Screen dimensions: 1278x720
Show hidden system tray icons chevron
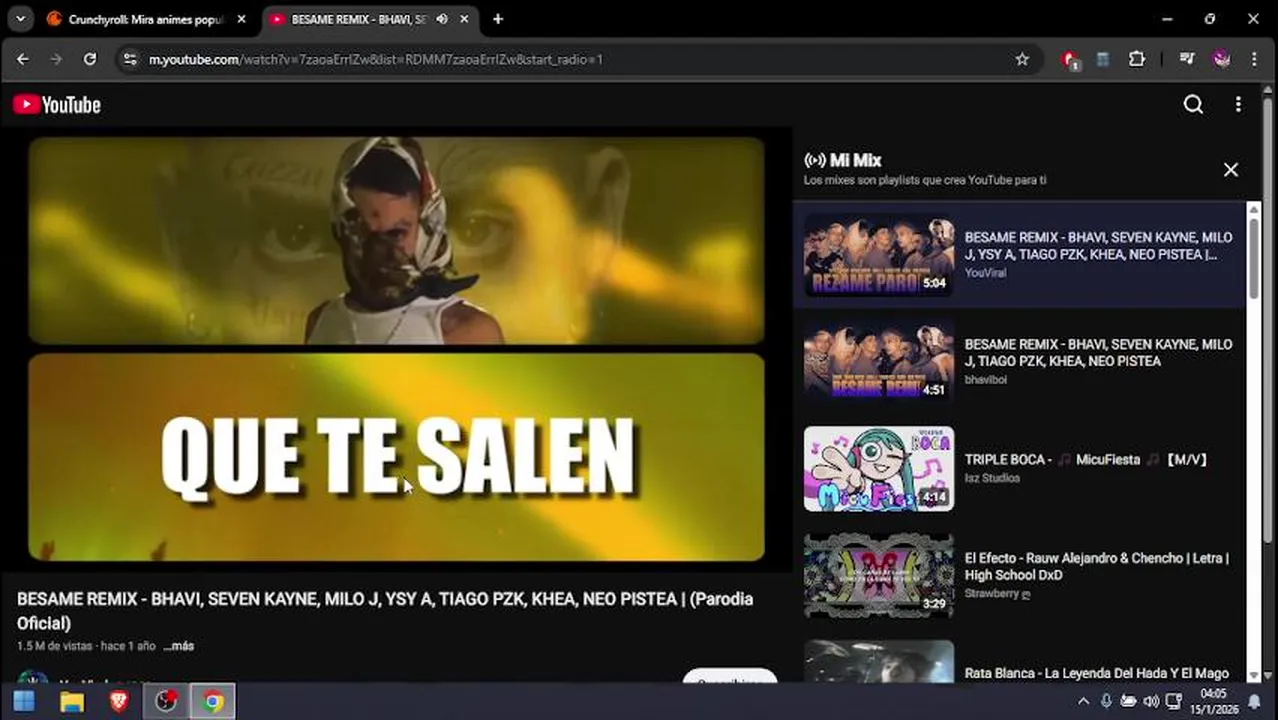(x=1083, y=701)
